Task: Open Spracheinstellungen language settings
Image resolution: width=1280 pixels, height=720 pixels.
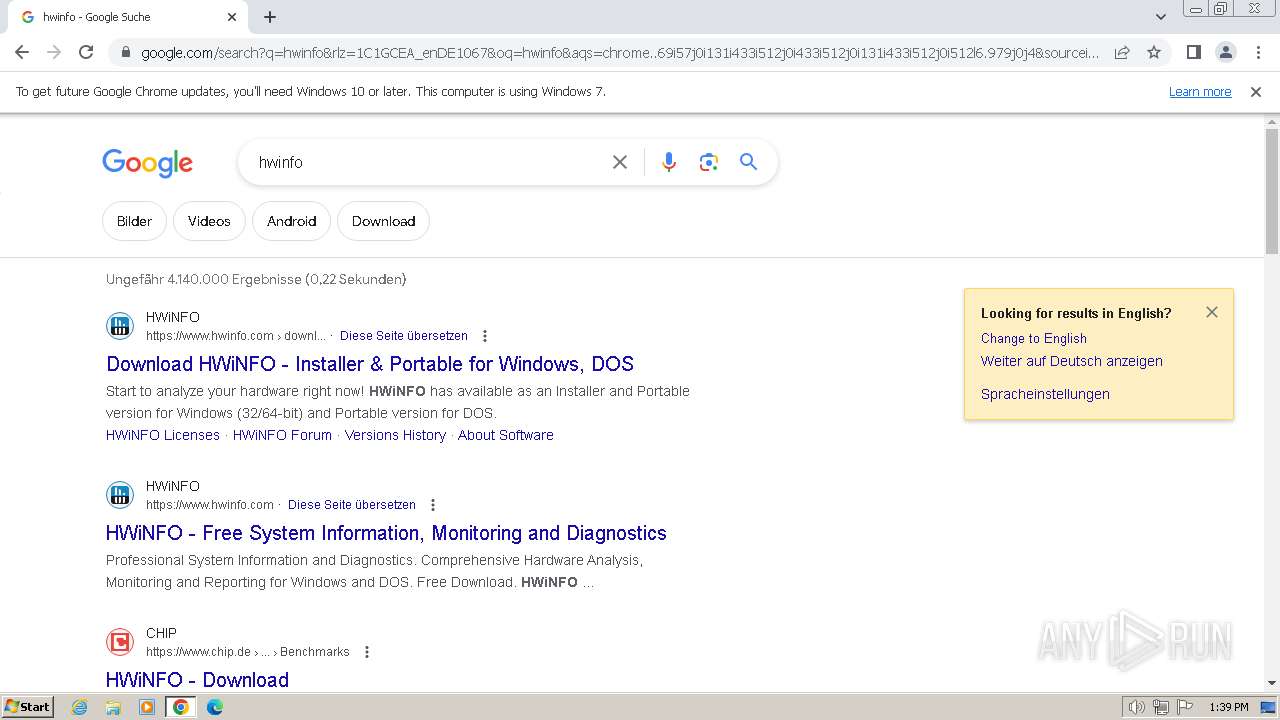Action: tap(1045, 394)
